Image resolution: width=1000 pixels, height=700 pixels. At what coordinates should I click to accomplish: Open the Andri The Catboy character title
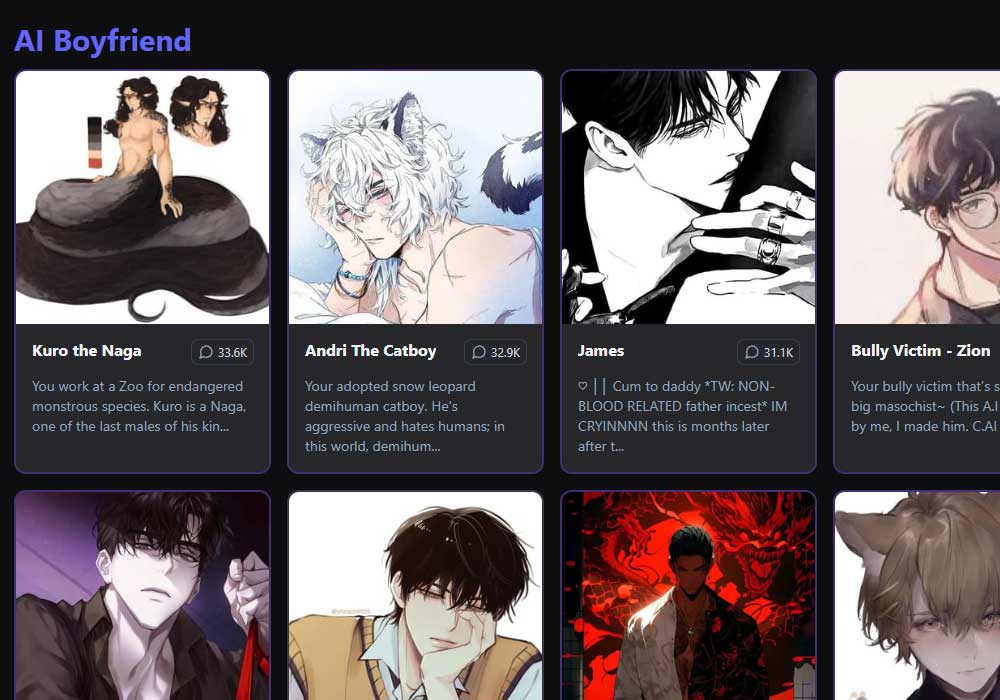pyautogui.click(x=371, y=351)
